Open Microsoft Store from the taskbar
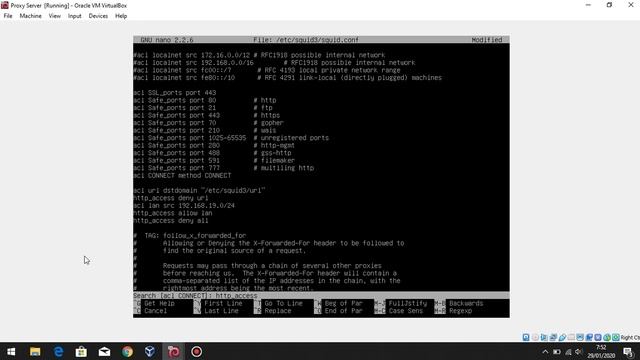This screenshot has height=360, width=640. 81,351
